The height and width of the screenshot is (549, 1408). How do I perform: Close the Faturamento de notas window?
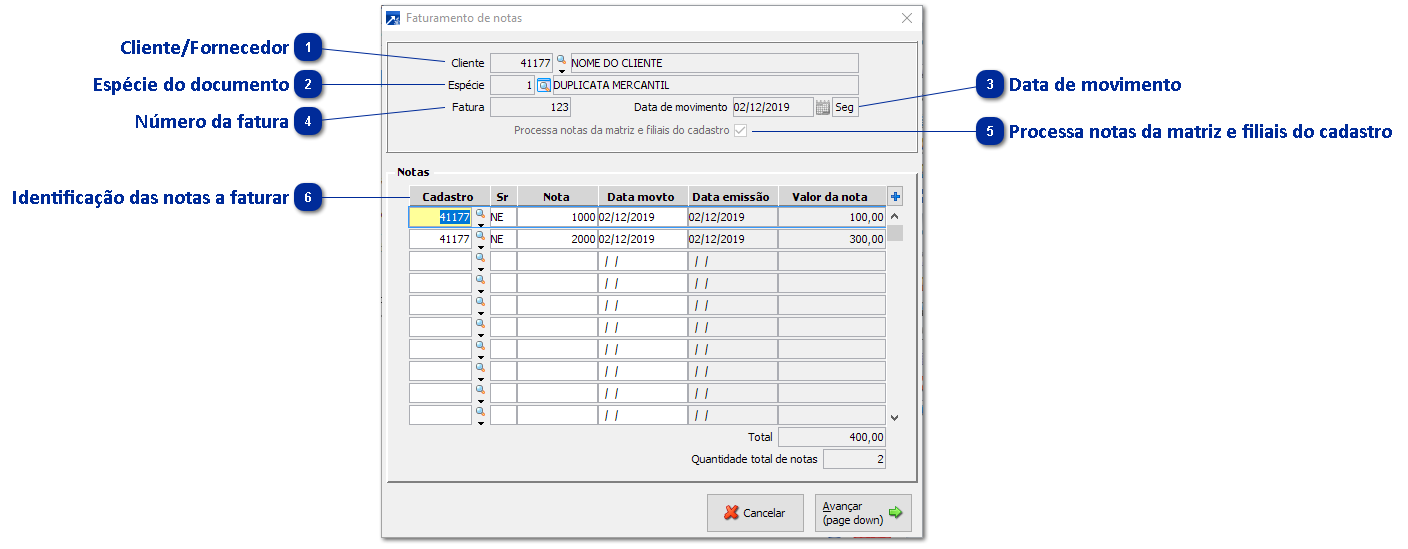(906, 18)
